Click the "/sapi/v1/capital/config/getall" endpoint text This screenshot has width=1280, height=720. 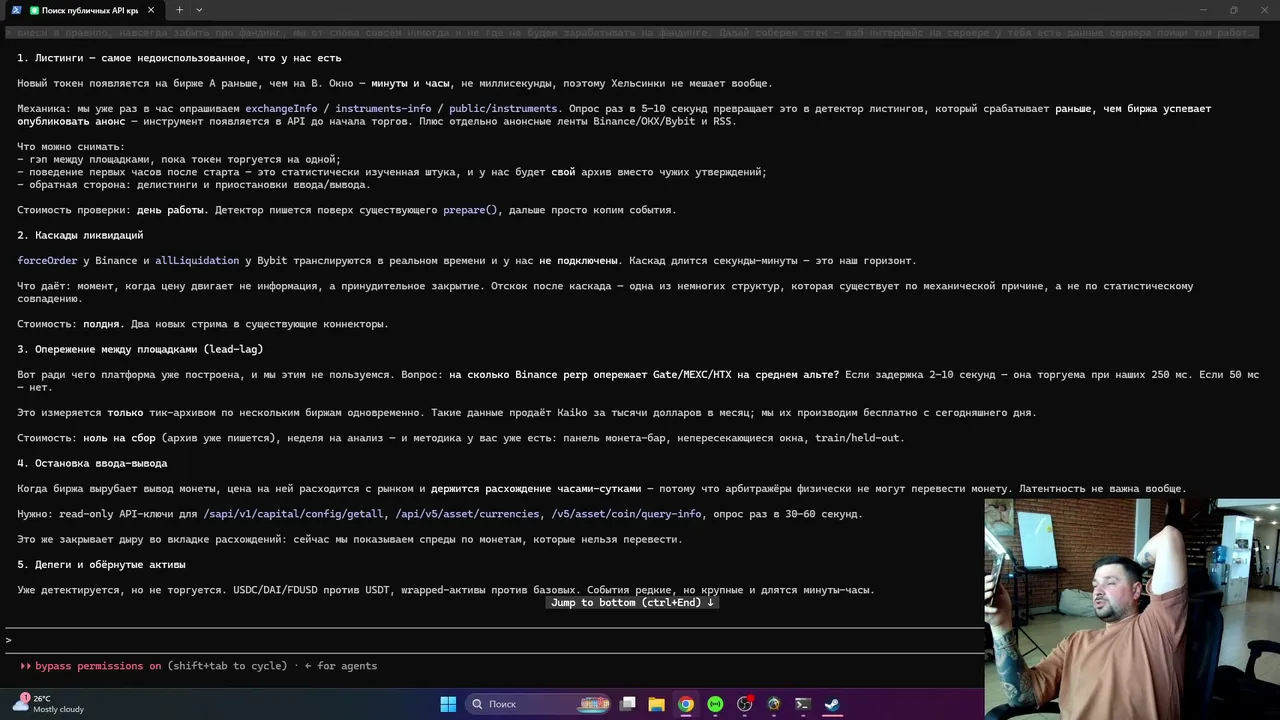pos(293,514)
